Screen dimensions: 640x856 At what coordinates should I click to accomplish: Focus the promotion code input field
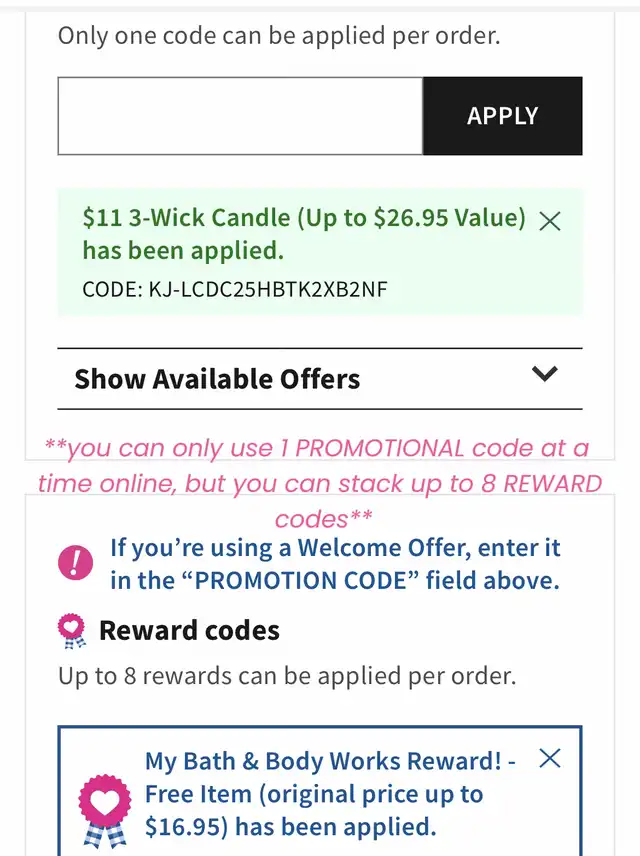[240, 116]
